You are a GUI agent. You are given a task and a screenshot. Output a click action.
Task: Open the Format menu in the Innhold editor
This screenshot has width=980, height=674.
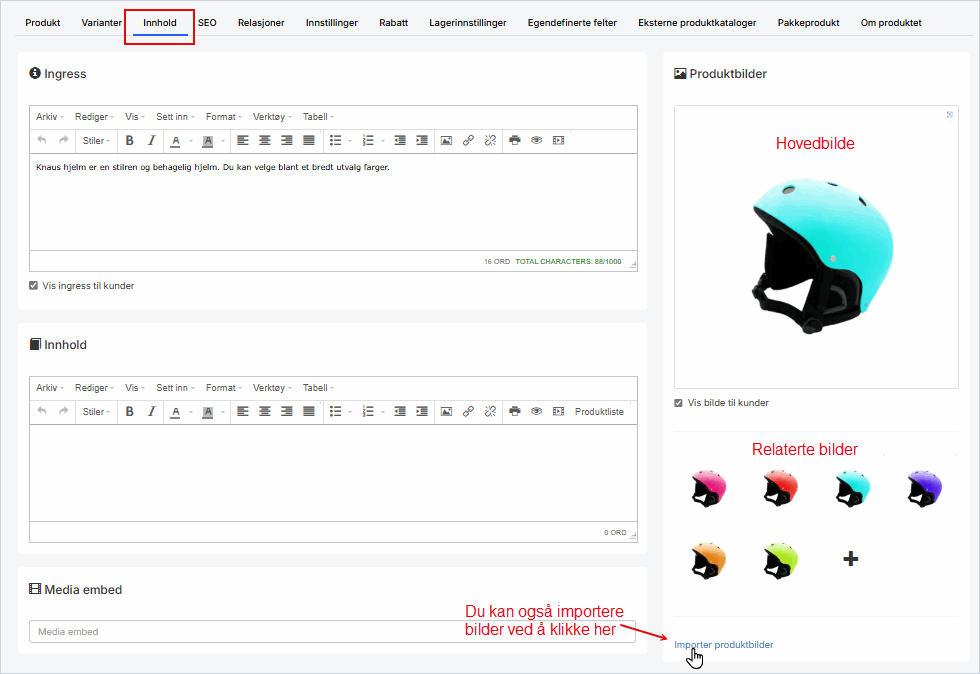(x=222, y=387)
